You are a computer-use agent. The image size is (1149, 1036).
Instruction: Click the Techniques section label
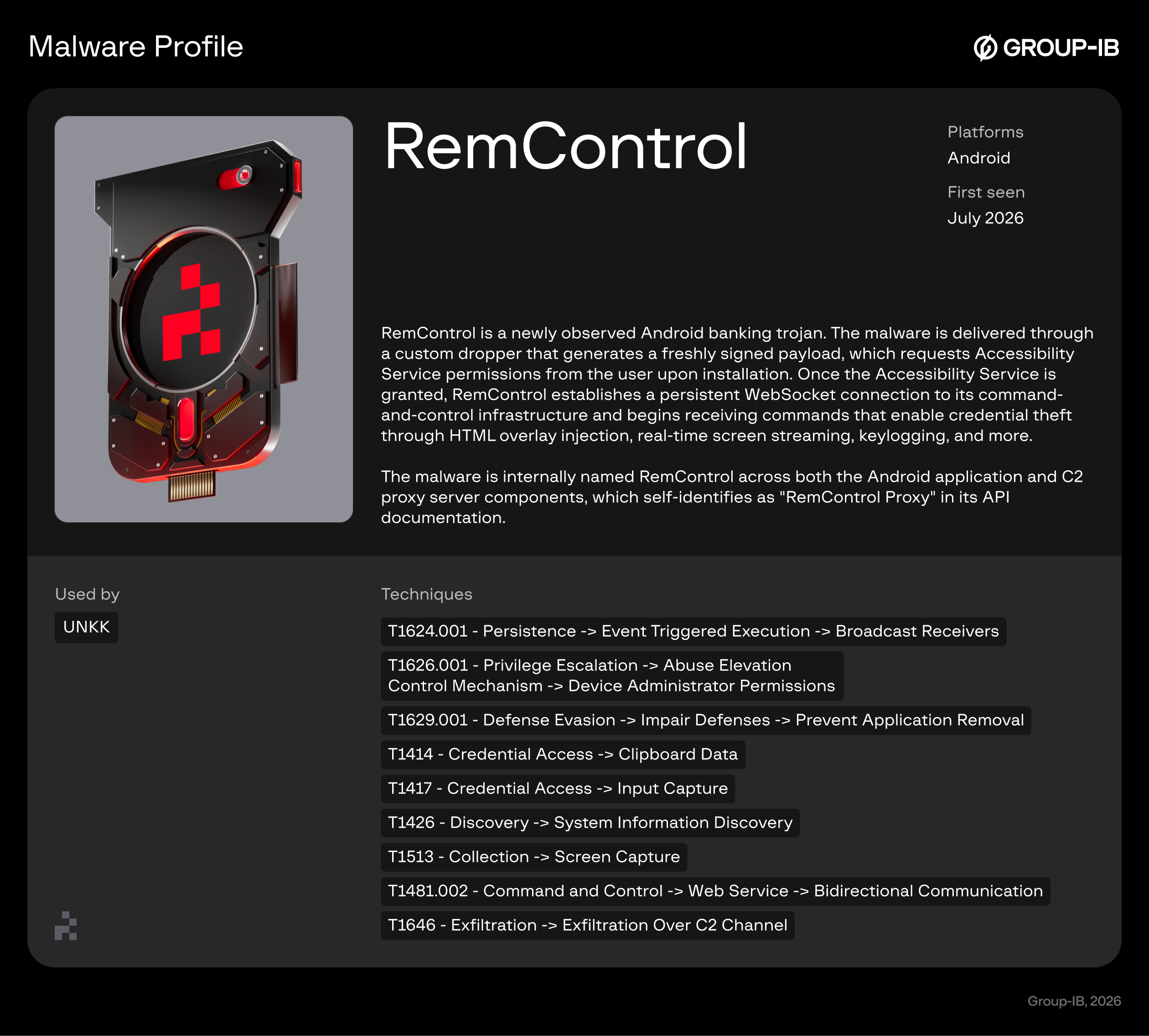[x=426, y=594]
